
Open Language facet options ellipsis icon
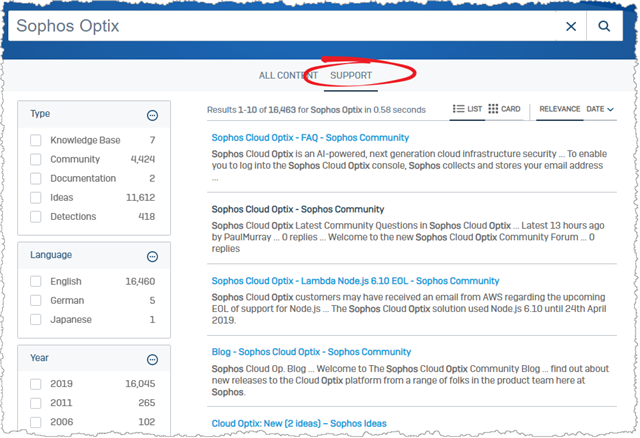152,257
